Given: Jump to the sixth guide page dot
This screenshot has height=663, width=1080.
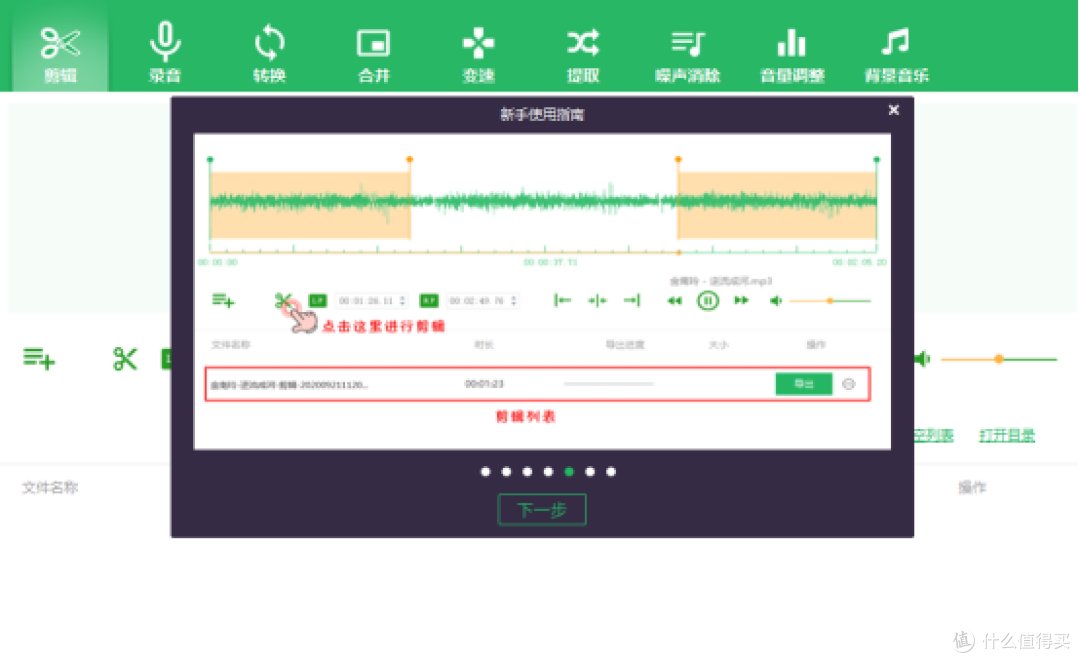Looking at the screenshot, I should [590, 472].
